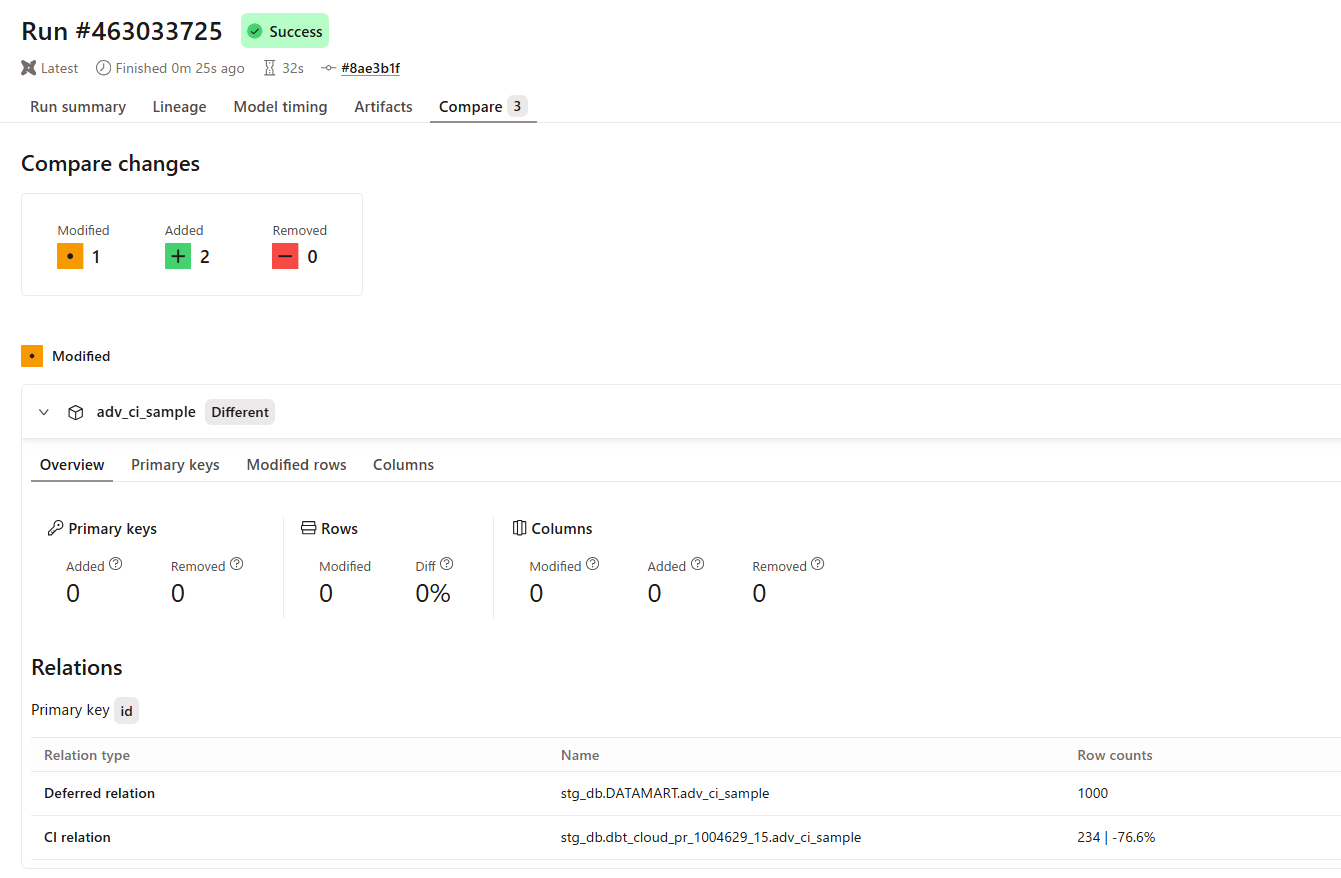This screenshot has height=878, width=1341.
Task: Click the Row counts column header
Action: (1115, 755)
